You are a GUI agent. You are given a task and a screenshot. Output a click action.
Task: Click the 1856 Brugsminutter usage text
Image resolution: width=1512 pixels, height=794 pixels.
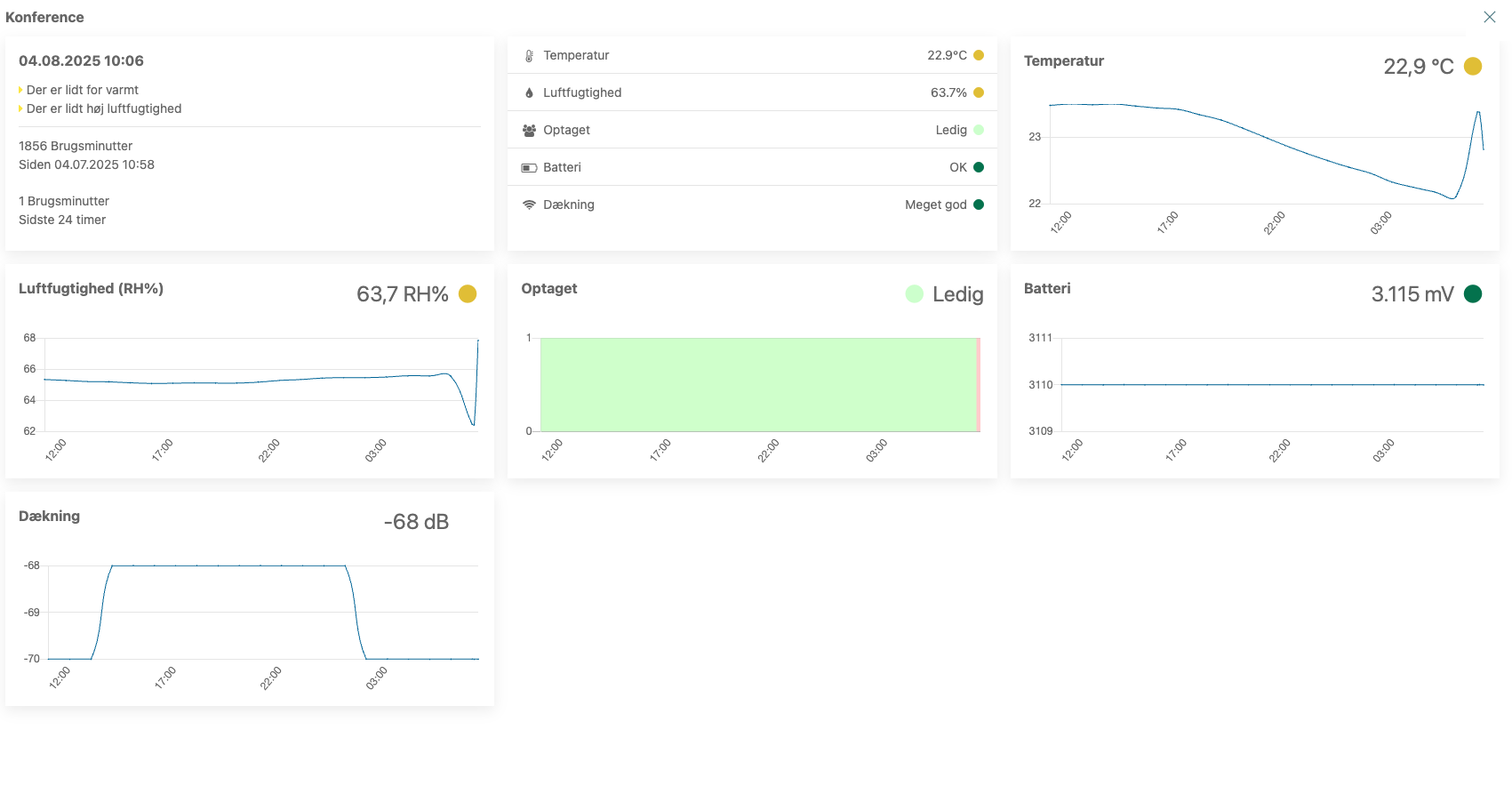click(x=76, y=146)
